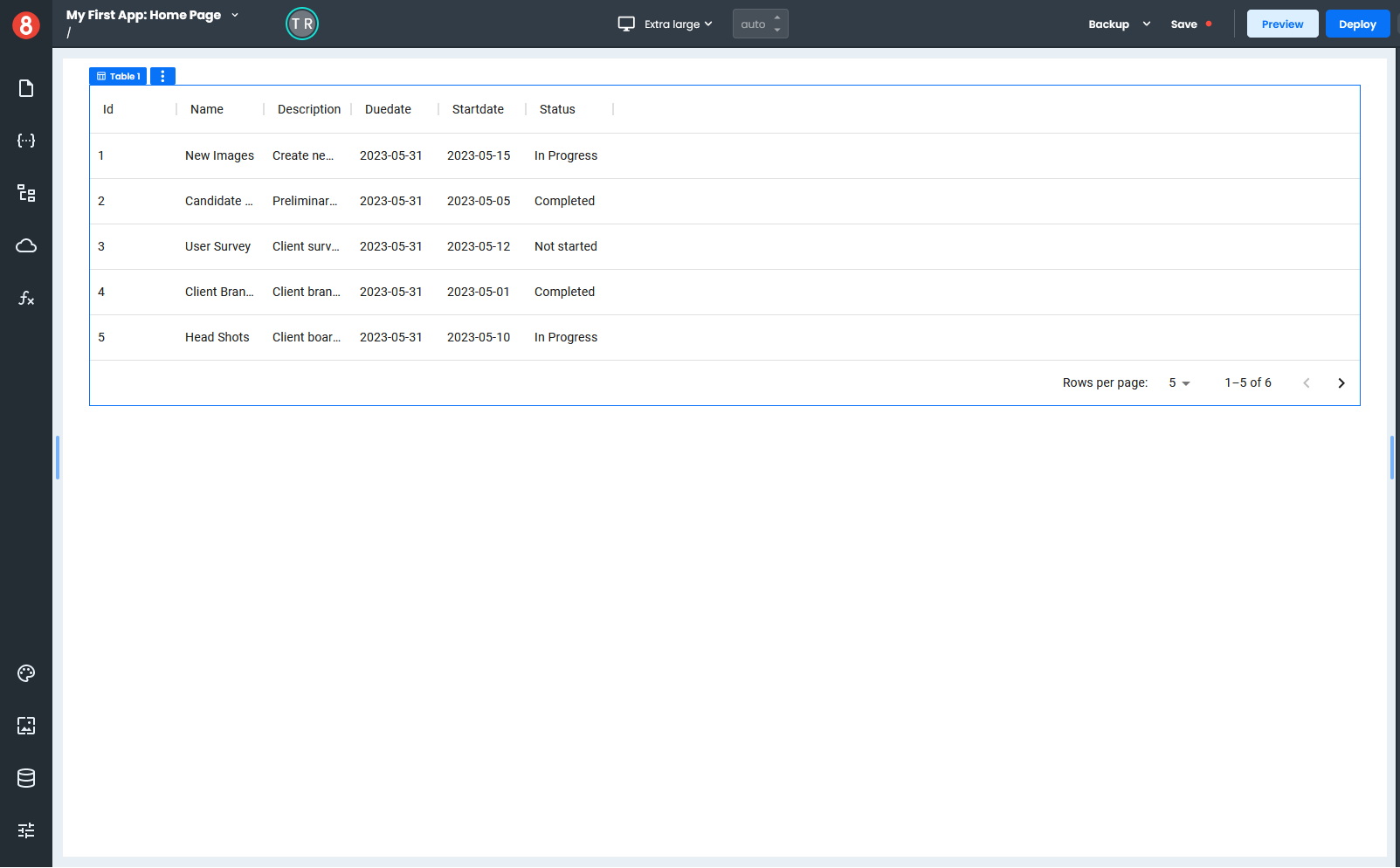Open Table 1 three-dot options menu
This screenshot has height=868, width=1400.
click(x=162, y=77)
